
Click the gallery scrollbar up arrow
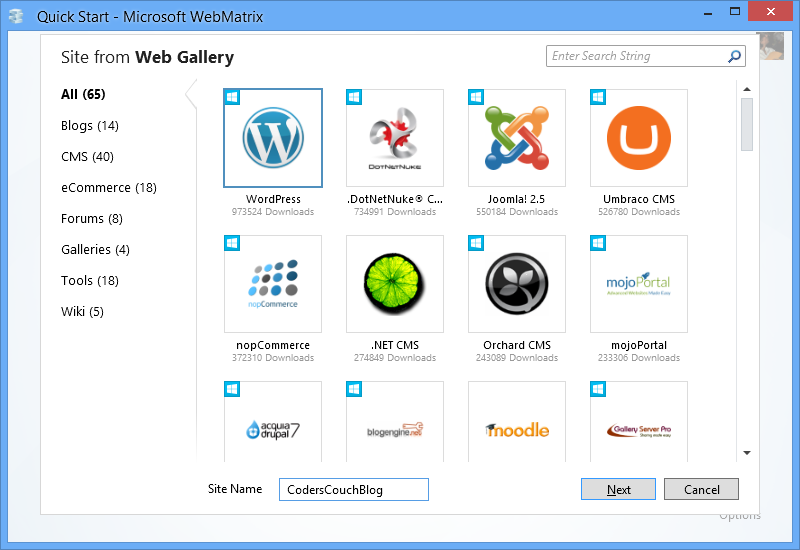pos(747,89)
